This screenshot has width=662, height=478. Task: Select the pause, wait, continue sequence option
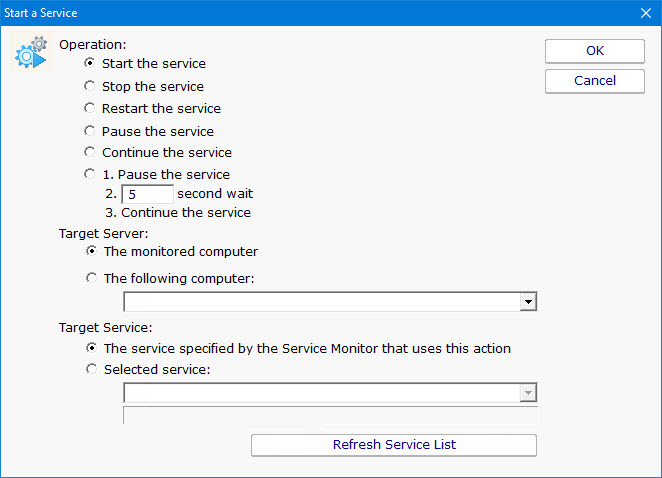point(90,175)
